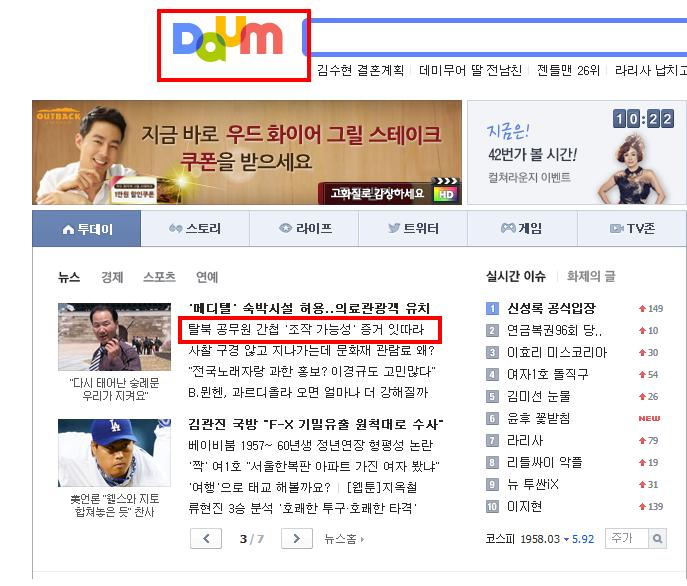This screenshot has width=687, height=586.
Task: Switch to the 스토리 tab
Action: click(195, 229)
